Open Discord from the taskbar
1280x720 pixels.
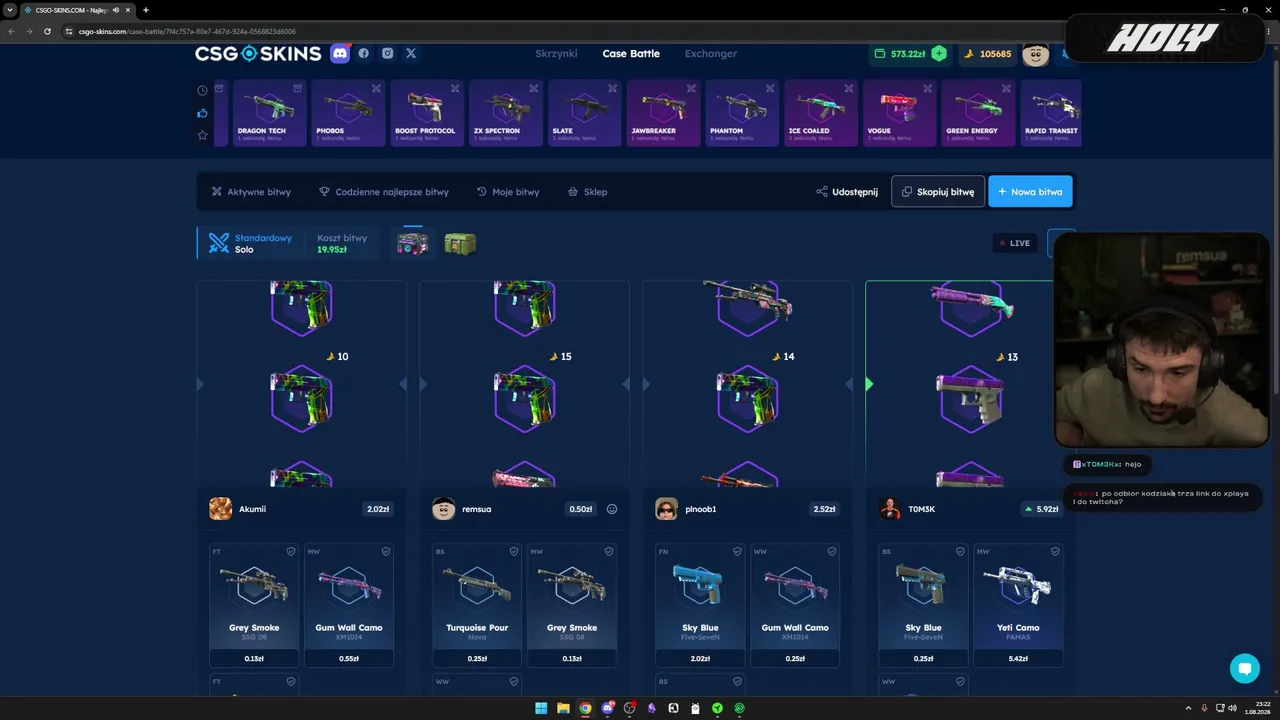607,708
